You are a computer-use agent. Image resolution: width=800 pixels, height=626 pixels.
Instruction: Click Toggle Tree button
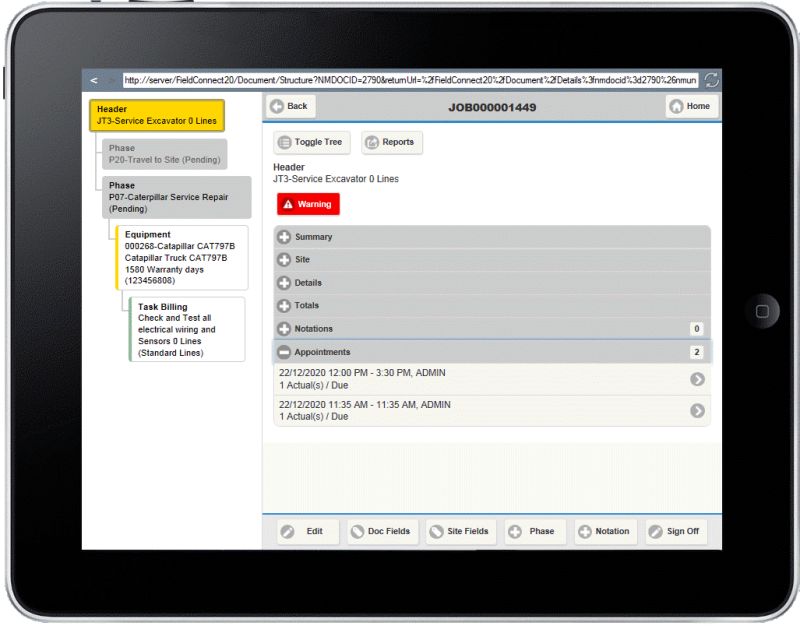[x=312, y=142]
